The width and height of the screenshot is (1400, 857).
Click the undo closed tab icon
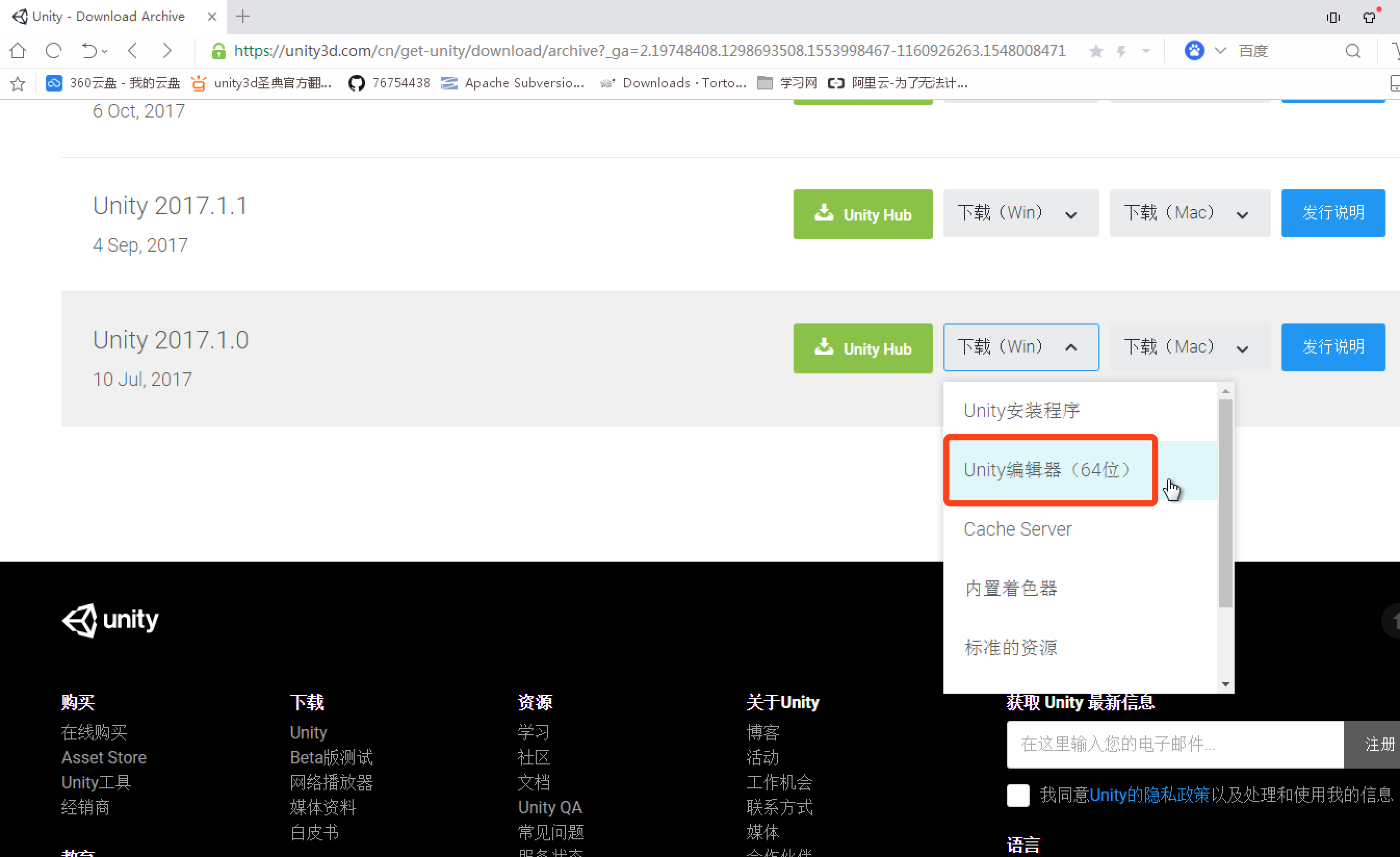coord(88,51)
